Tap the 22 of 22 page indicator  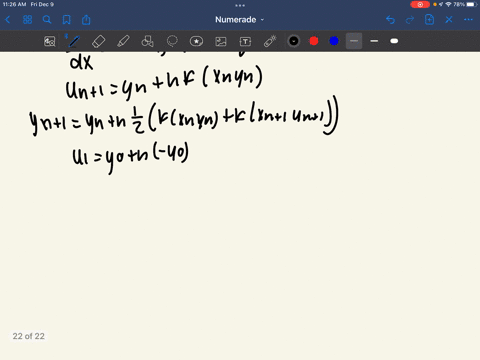click(x=29, y=336)
